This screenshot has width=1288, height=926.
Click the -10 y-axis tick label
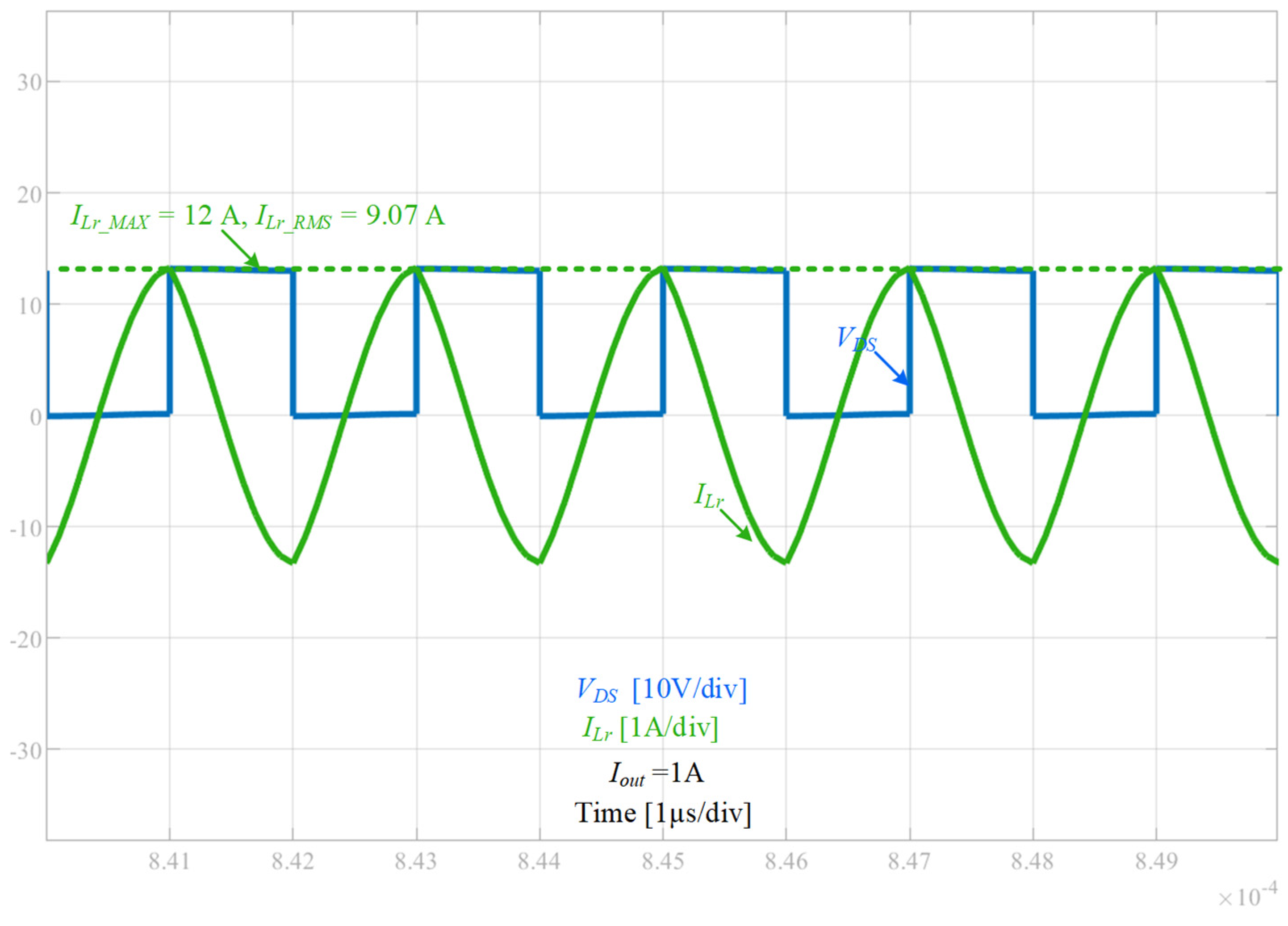(x=26, y=528)
